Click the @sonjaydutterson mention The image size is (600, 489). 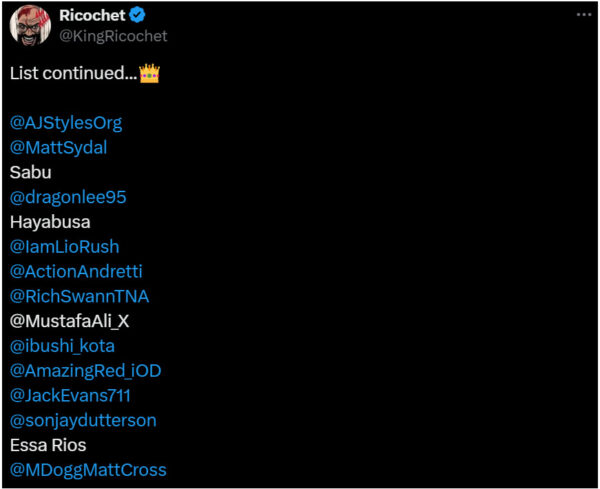(x=83, y=421)
